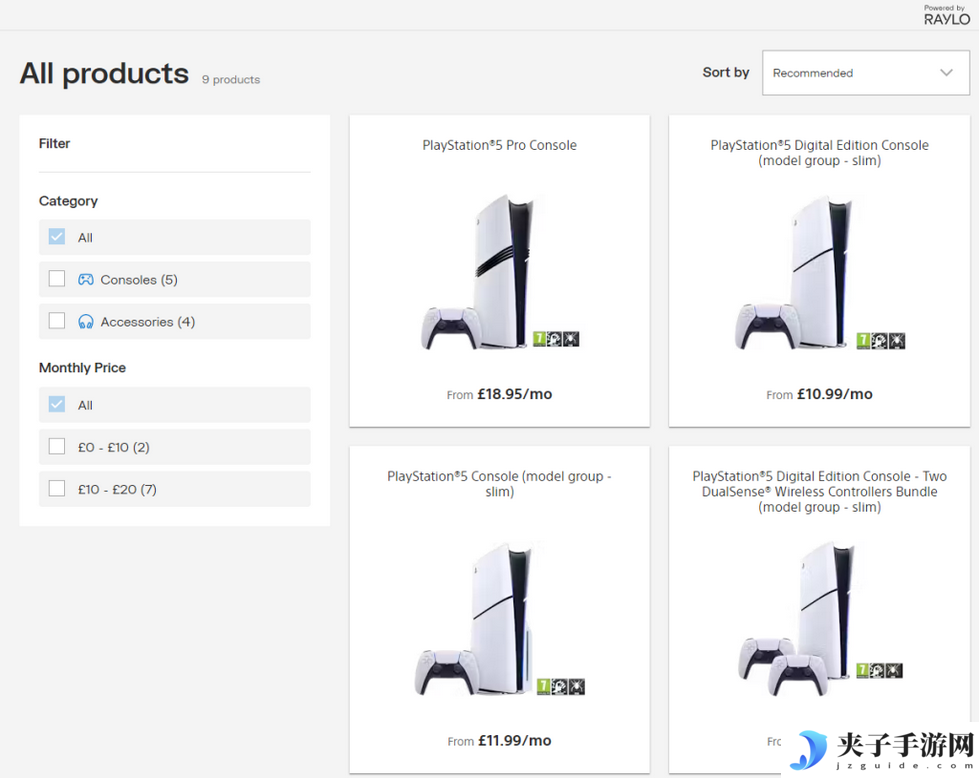Click the Consoles gamepad icon
Screen dimensions: 979x778
tap(86, 279)
